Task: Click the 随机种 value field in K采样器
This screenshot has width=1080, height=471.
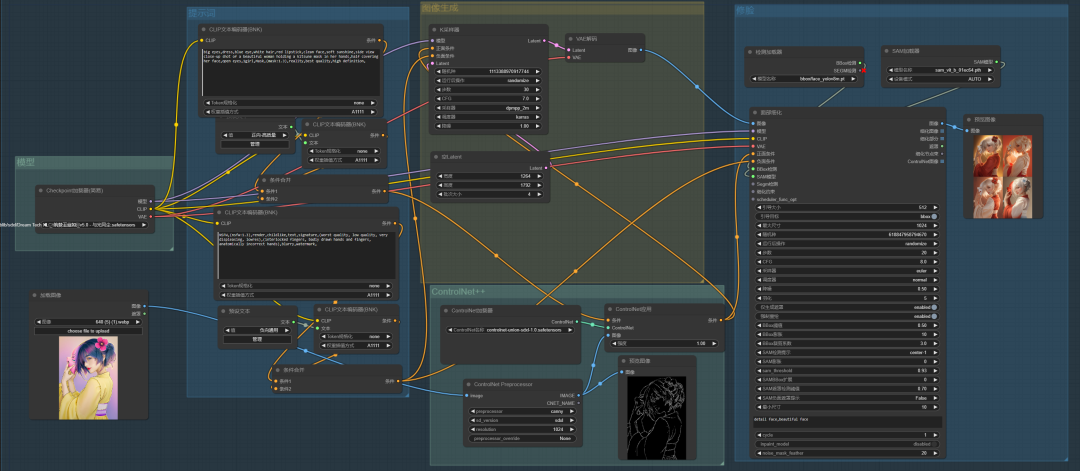Action: (x=488, y=72)
